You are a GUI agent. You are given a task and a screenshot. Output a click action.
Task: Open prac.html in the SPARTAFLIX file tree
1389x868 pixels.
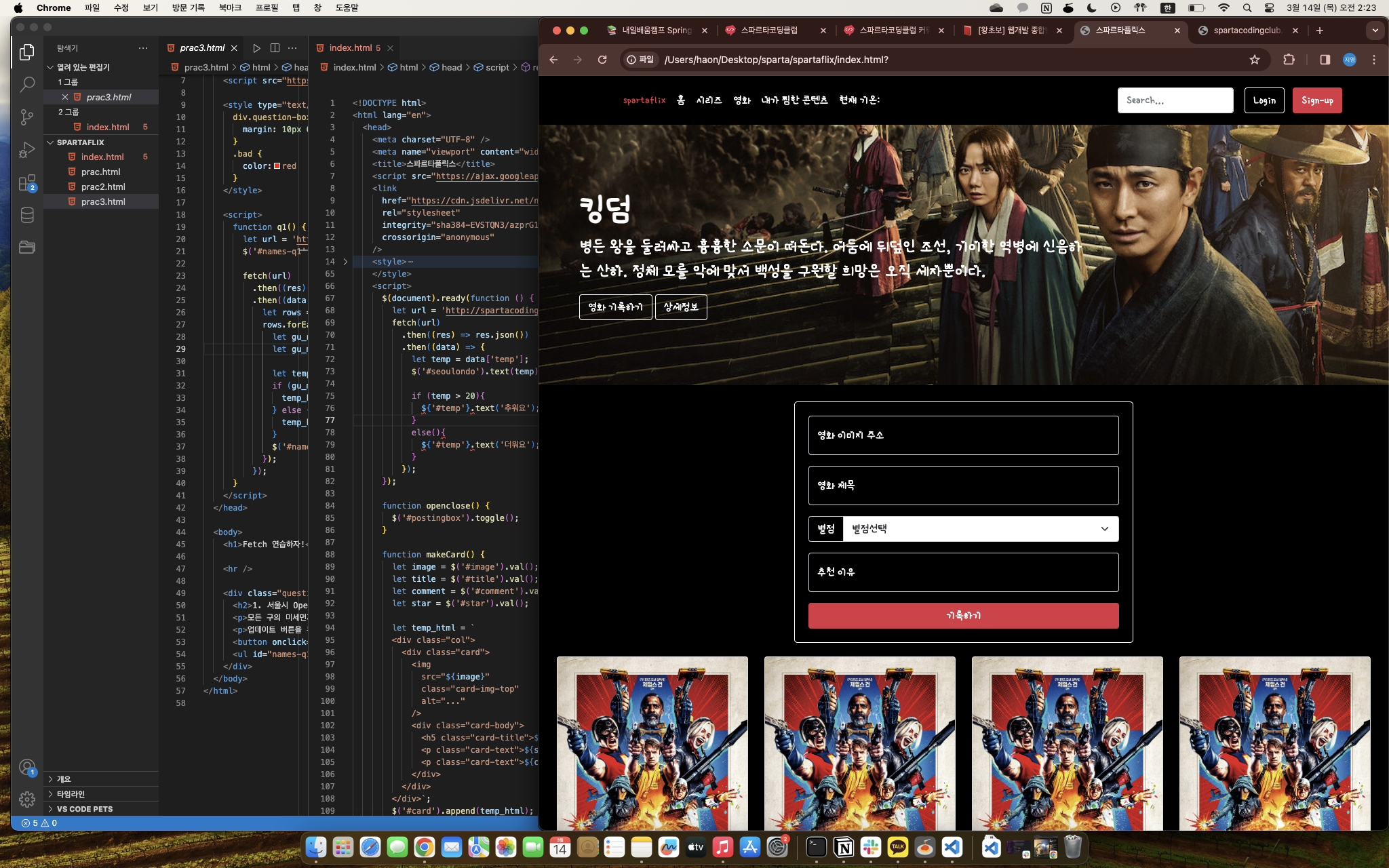click(x=100, y=172)
